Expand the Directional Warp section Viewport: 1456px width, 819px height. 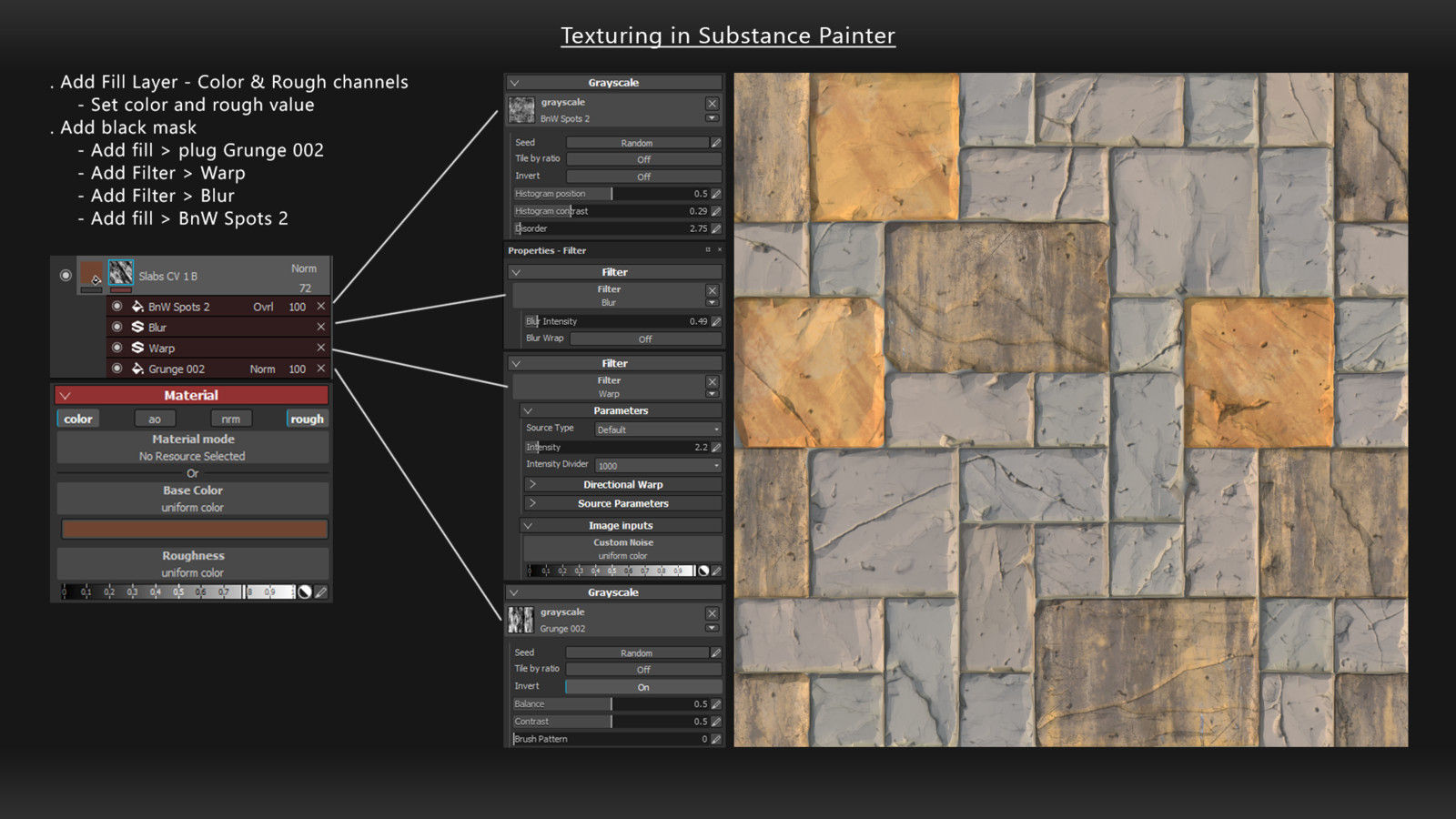tap(622, 484)
